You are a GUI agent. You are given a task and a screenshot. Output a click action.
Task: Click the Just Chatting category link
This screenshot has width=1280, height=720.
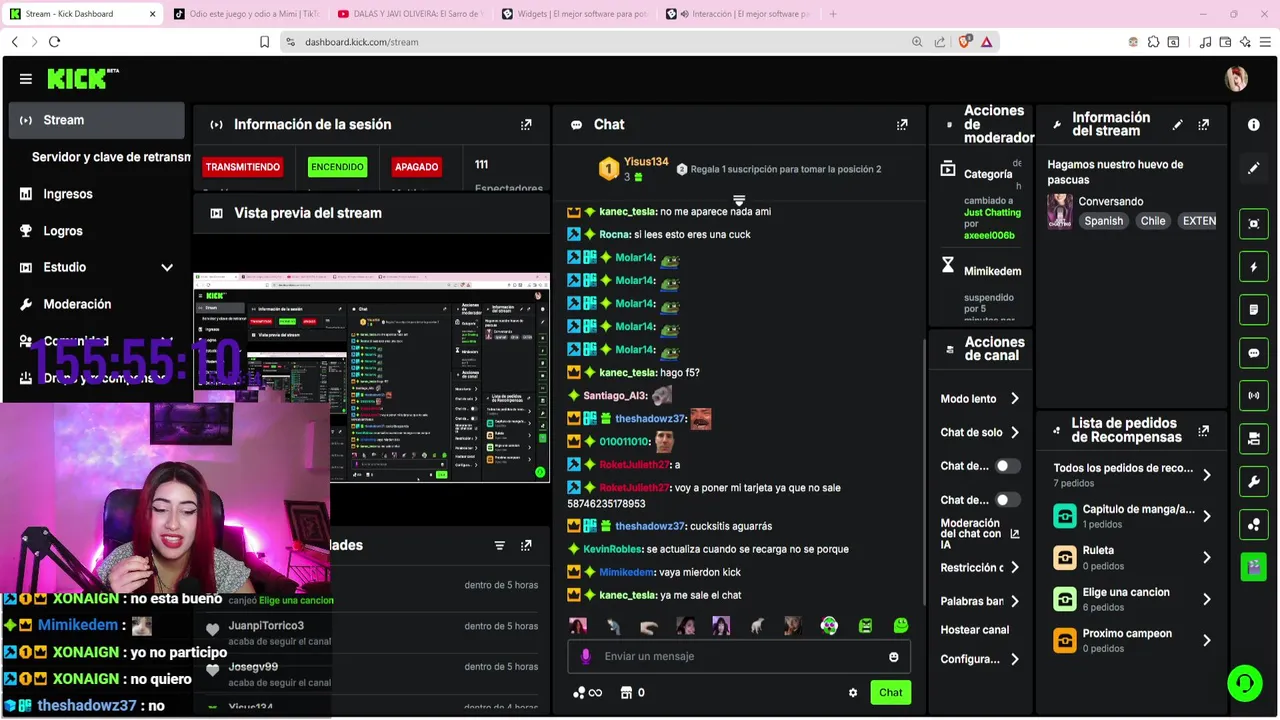click(x=992, y=212)
